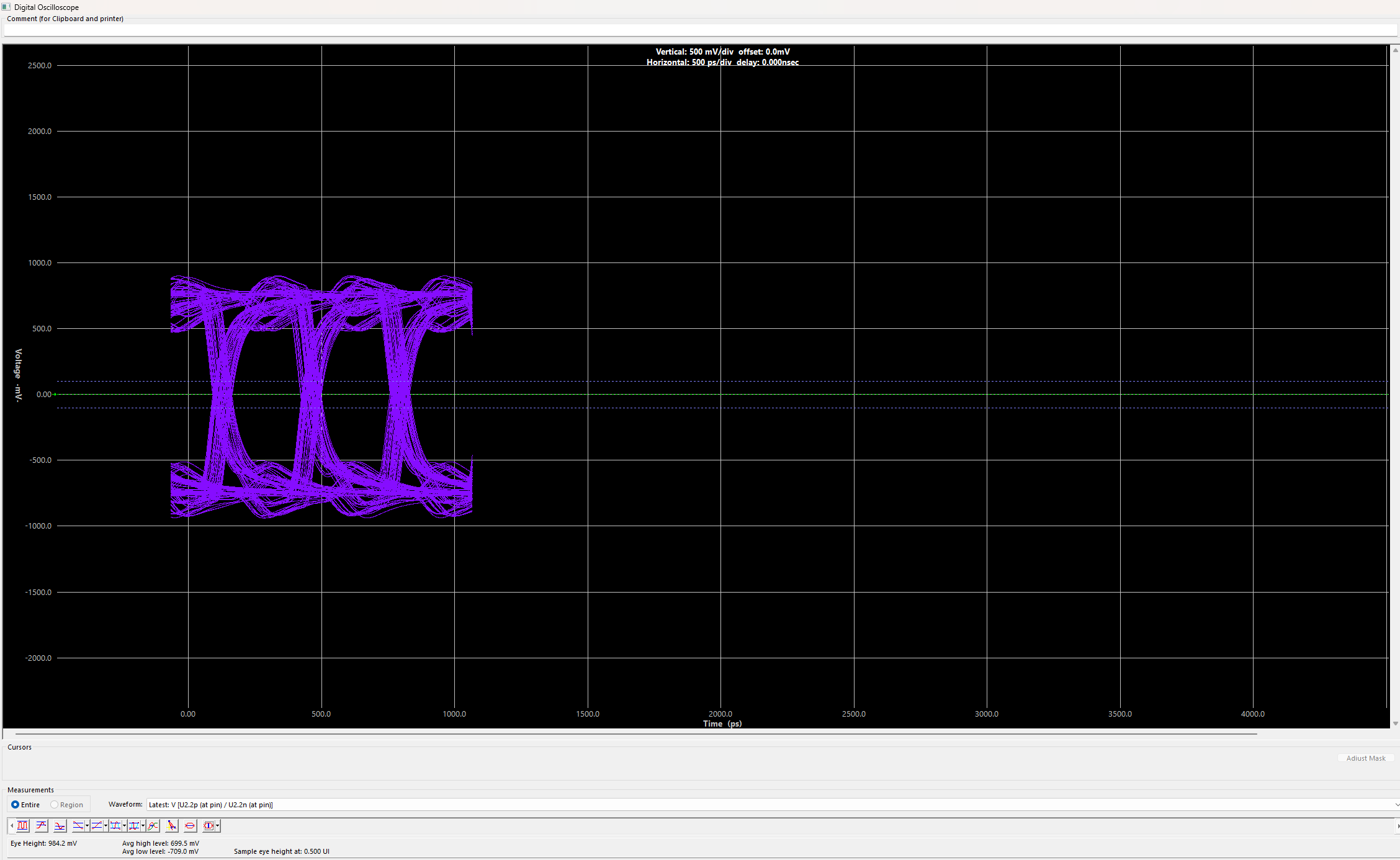Image resolution: width=1400 pixels, height=860 pixels.
Task: Click the fall time measurement icon
Action: click(78, 826)
